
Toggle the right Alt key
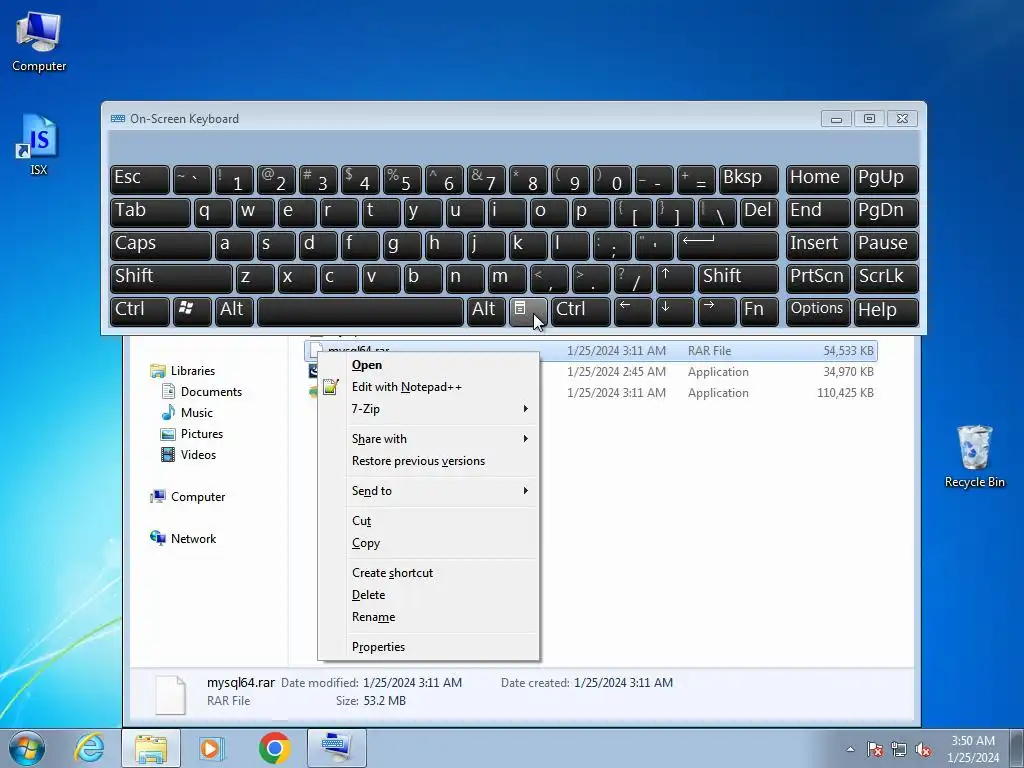tap(486, 310)
